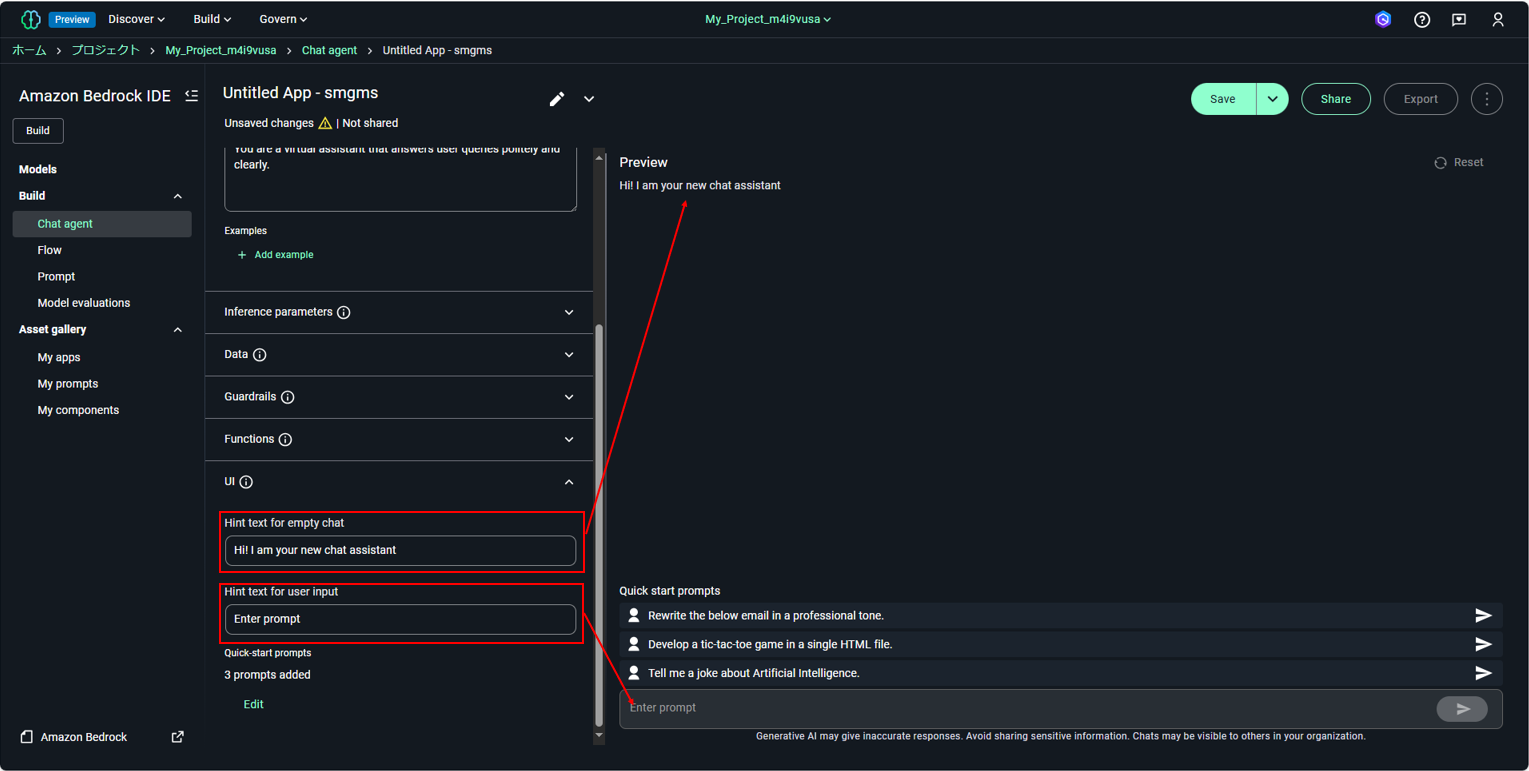
Task: Click the Export button
Action: pyautogui.click(x=1421, y=99)
